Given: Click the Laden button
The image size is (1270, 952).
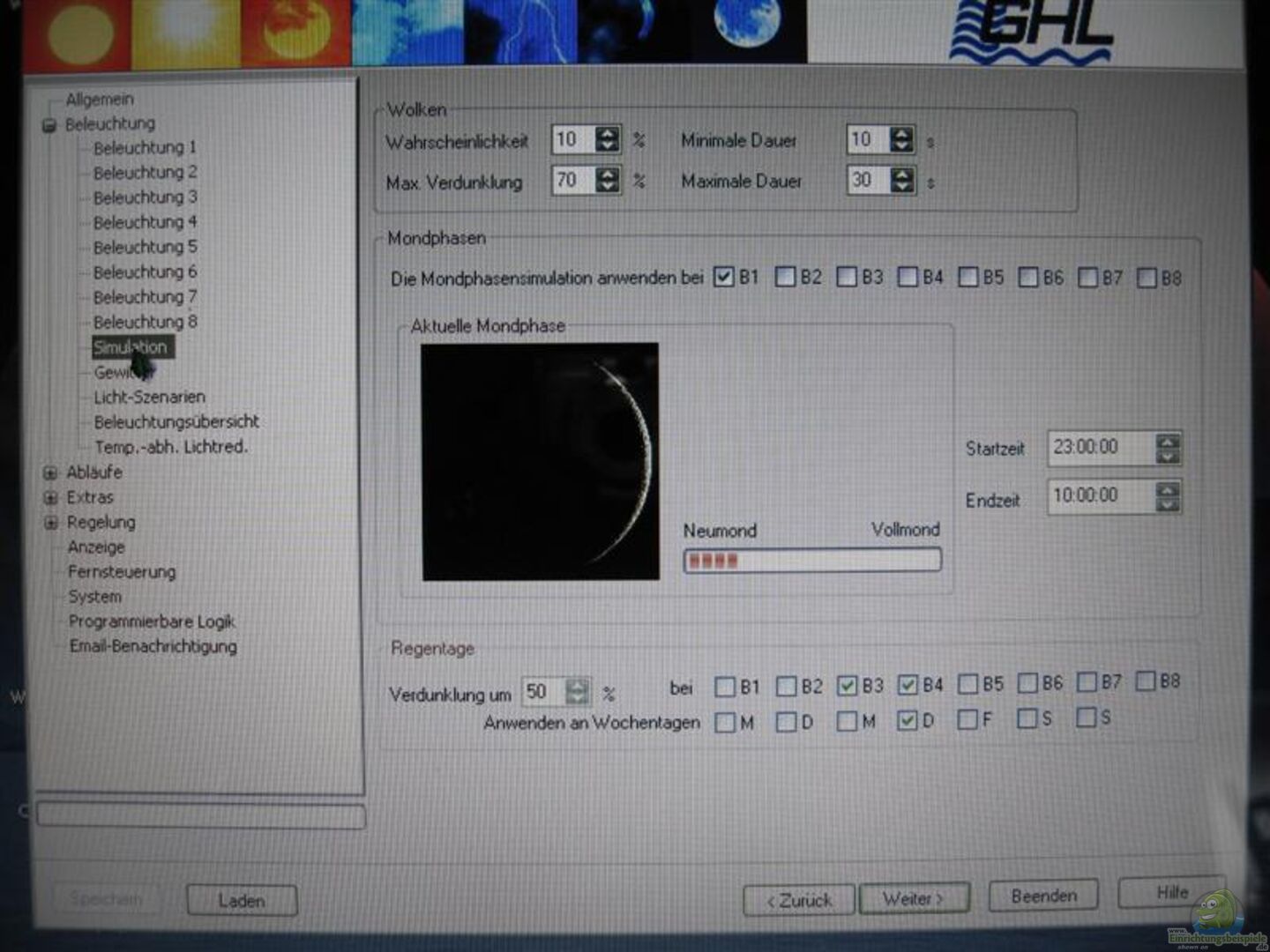Looking at the screenshot, I should click(x=242, y=900).
